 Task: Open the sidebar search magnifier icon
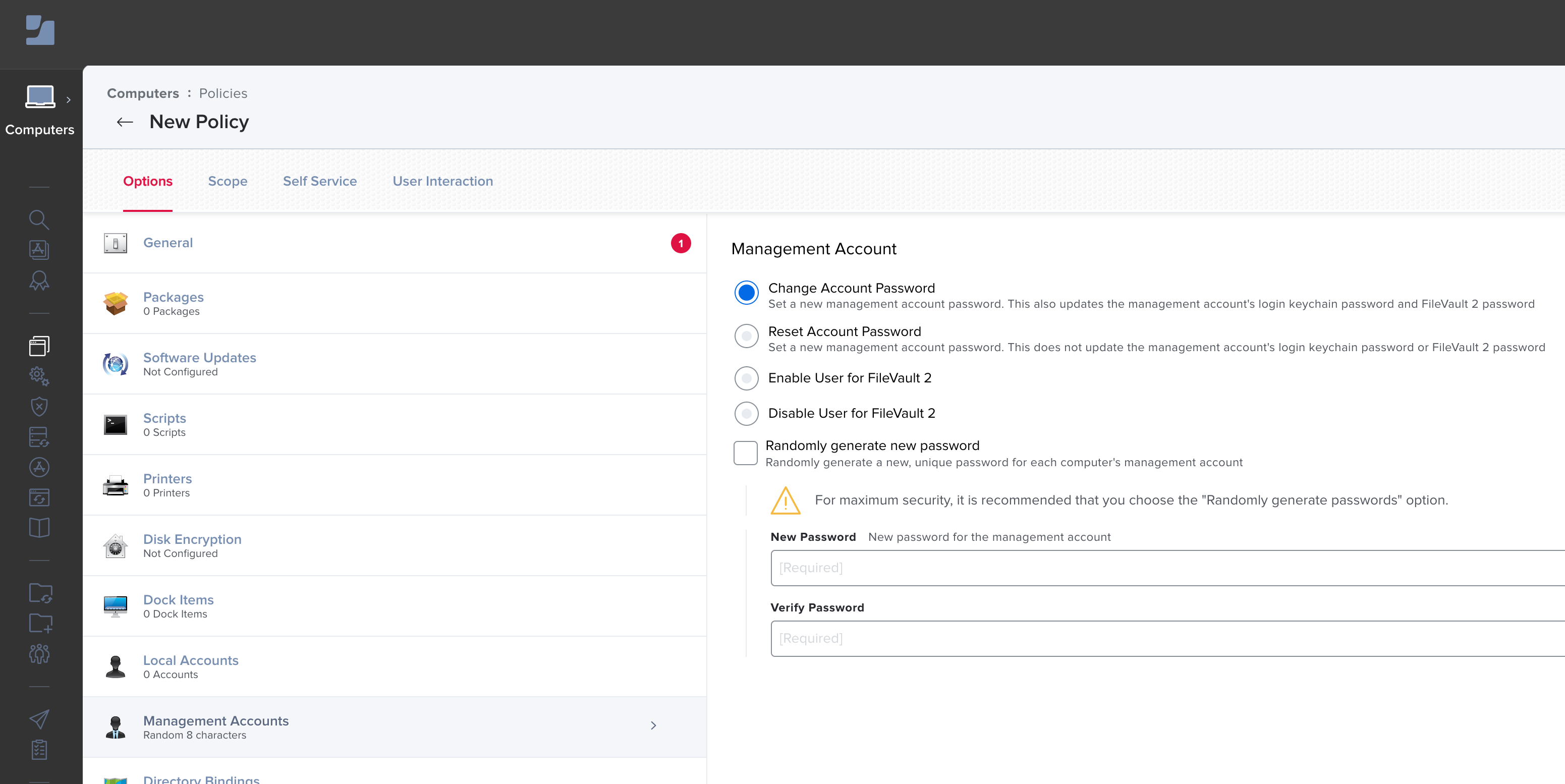[39, 219]
